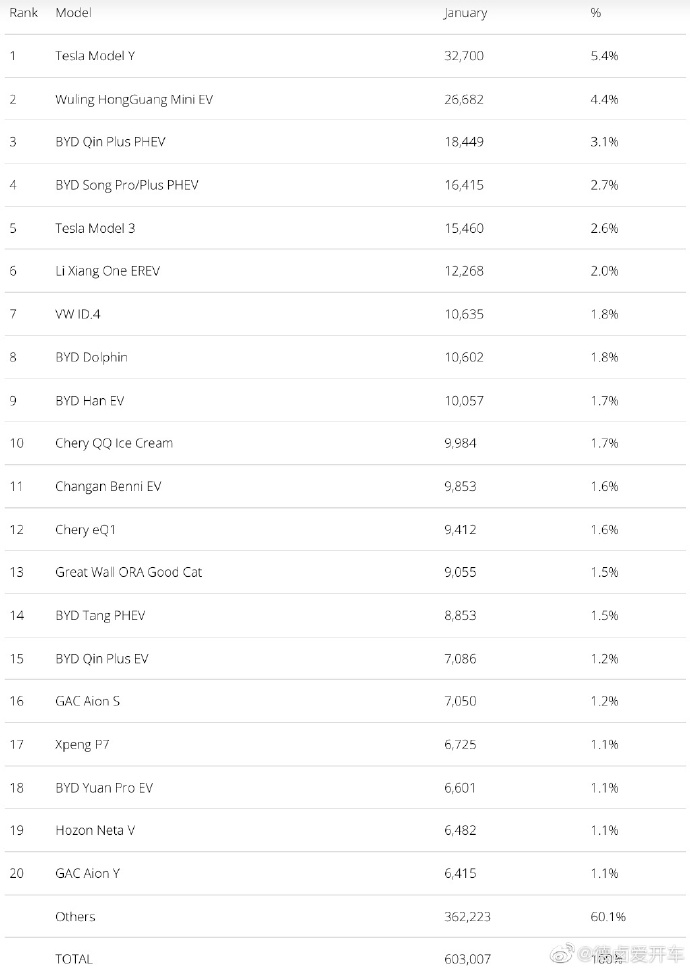This screenshot has height=970, width=690.
Task: Open the BYD Song Pro/Plus PHEV entry
Action: pos(127,185)
